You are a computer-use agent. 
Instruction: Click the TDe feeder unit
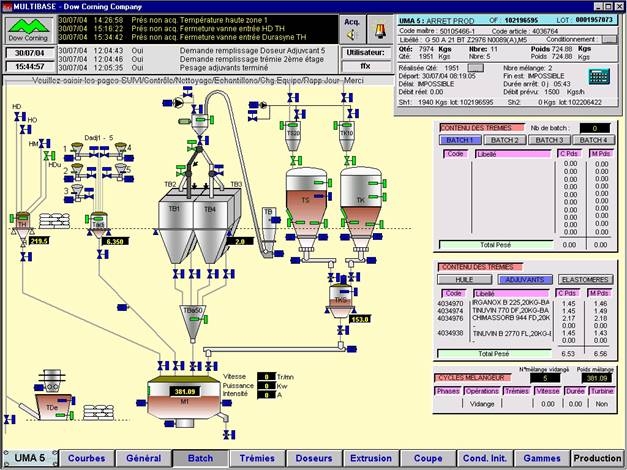click(x=51, y=408)
